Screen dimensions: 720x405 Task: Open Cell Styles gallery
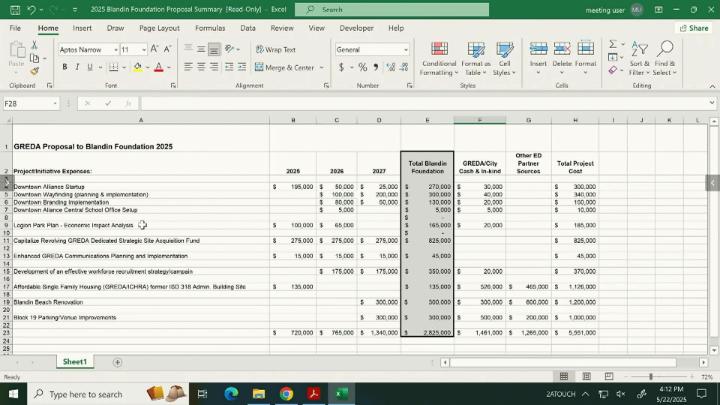point(504,59)
